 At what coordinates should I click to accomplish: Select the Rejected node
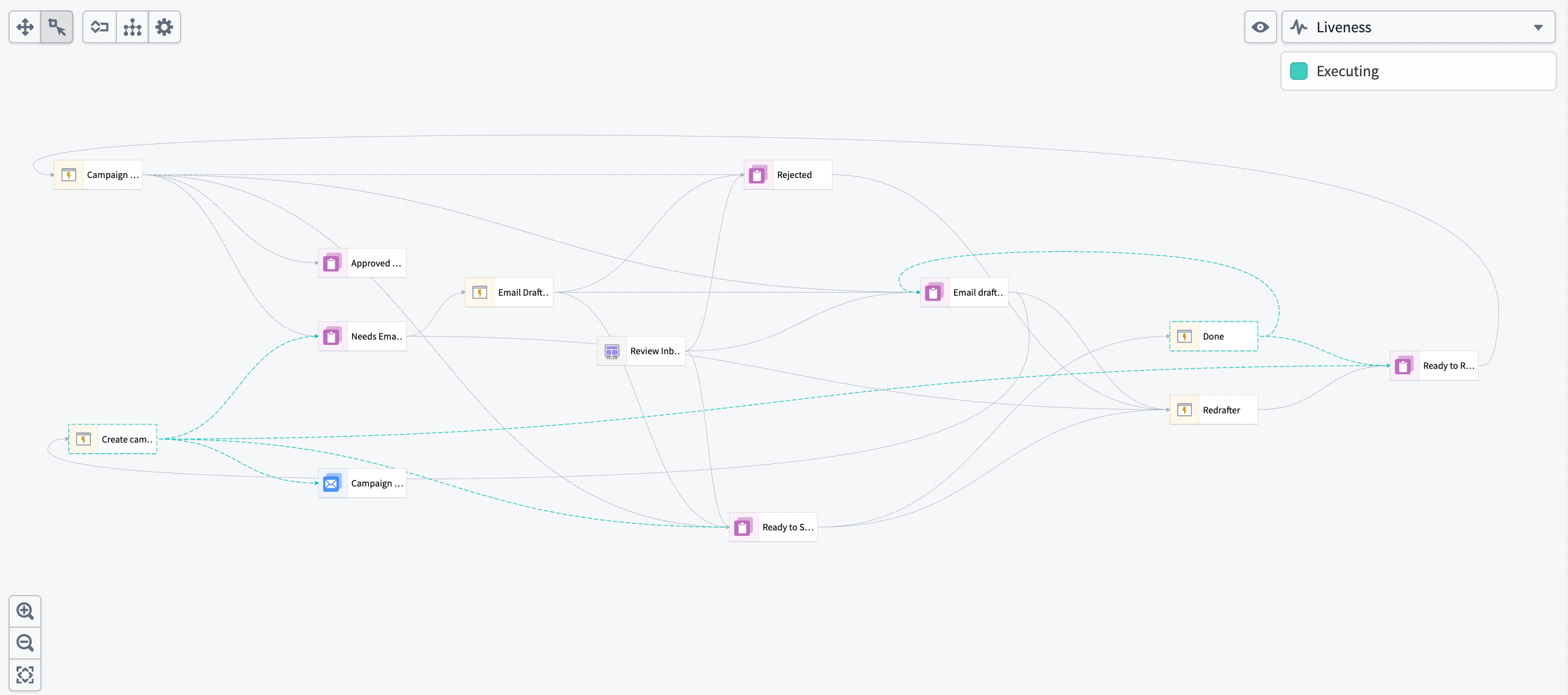(x=788, y=175)
